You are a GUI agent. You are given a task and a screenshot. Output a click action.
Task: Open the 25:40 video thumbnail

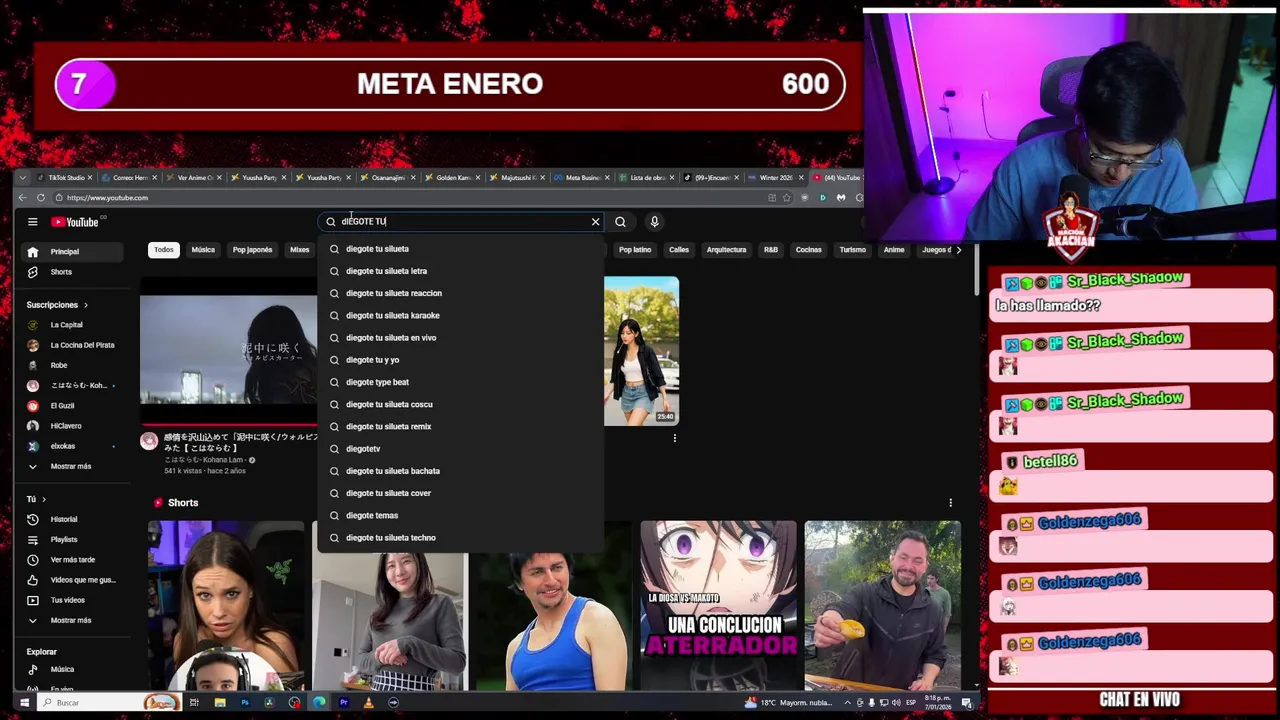pos(641,351)
